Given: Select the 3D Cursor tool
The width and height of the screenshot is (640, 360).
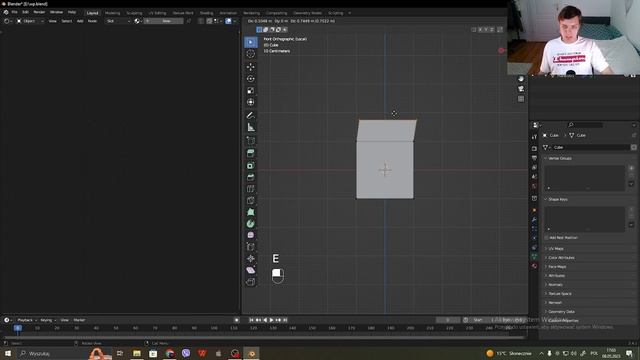Looking at the screenshot, I should tap(251, 54).
